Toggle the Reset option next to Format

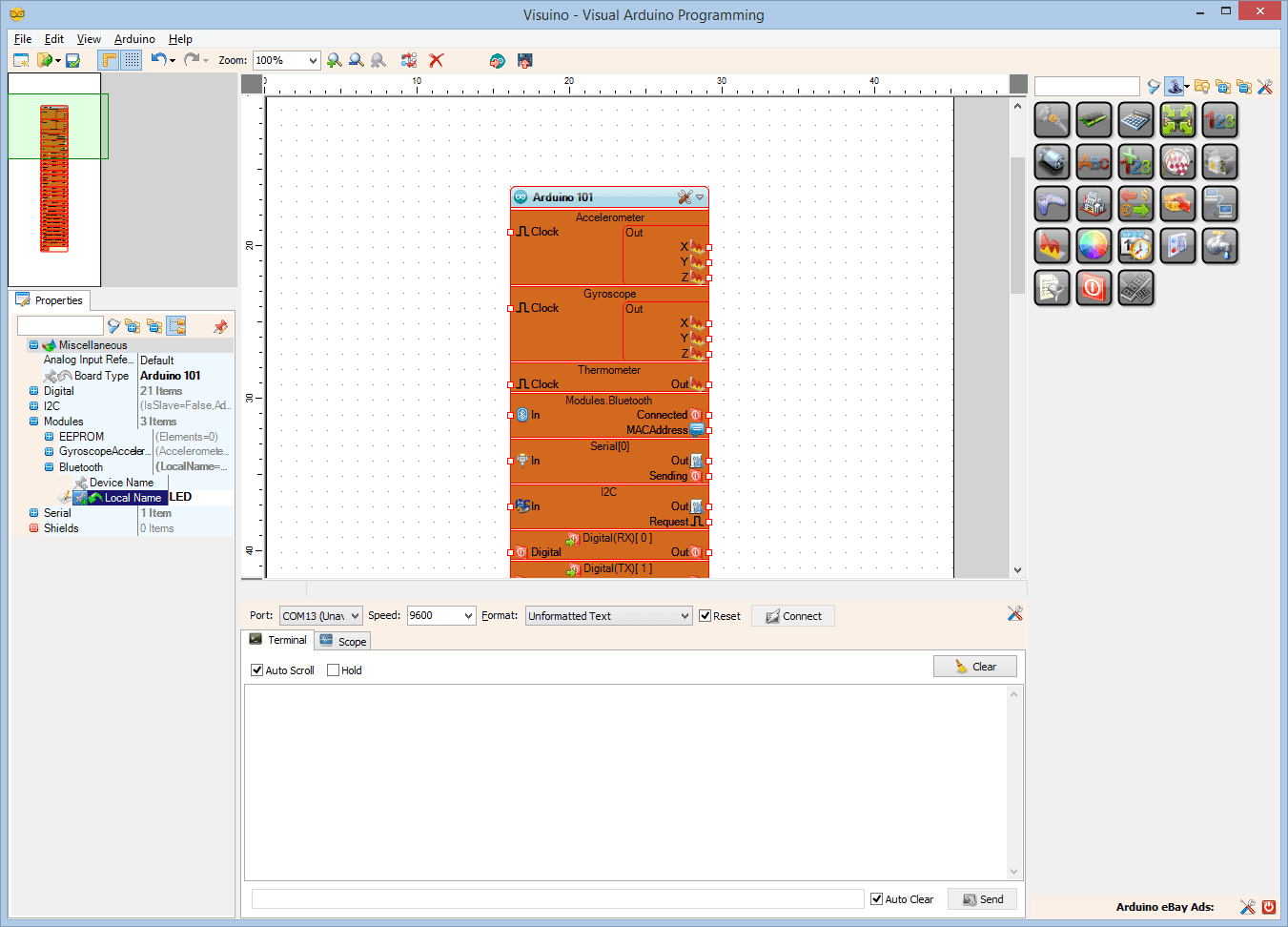(706, 615)
